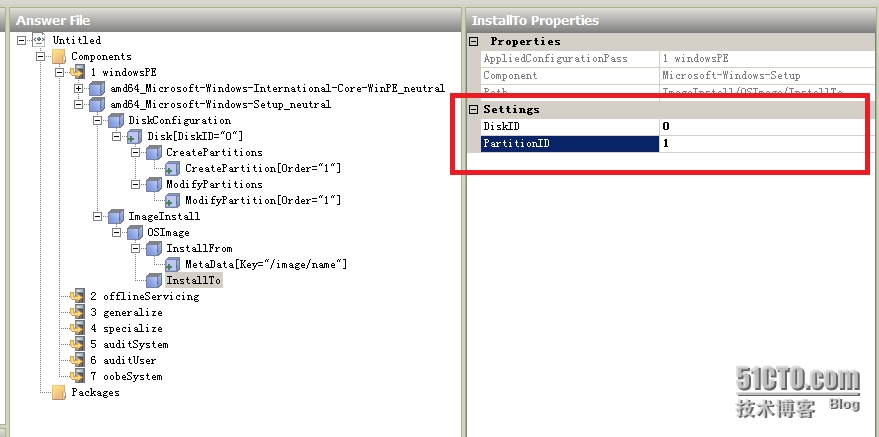Collapse the Untitled root node
Screen dimensions: 879x437
tap(21, 40)
